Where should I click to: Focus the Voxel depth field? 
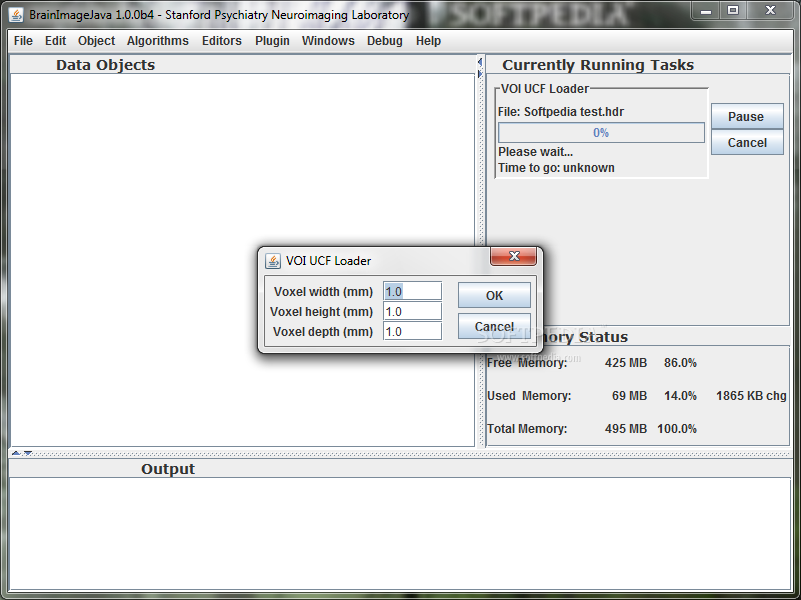[x=412, y=331]
